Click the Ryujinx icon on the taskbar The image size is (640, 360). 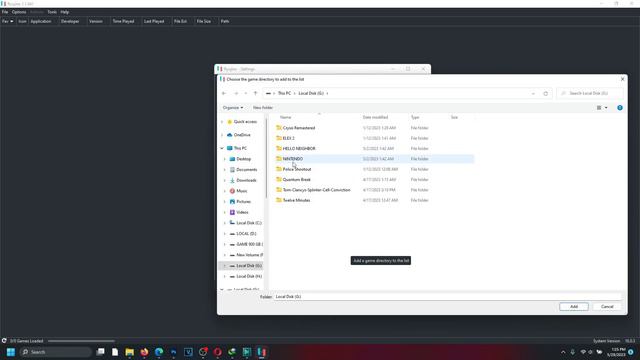262,352
